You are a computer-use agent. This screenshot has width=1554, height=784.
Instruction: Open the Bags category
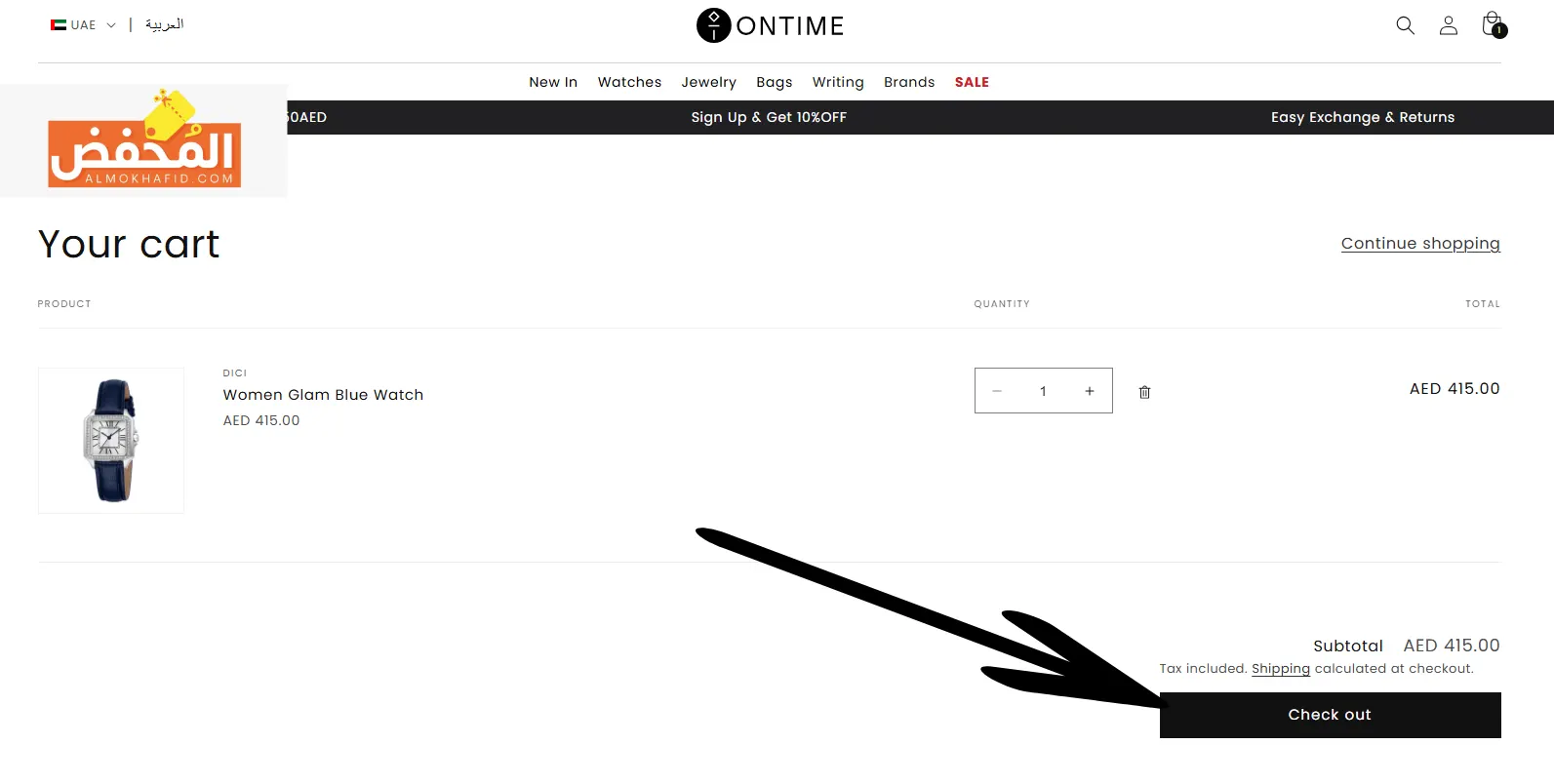(x=774, y=82)
